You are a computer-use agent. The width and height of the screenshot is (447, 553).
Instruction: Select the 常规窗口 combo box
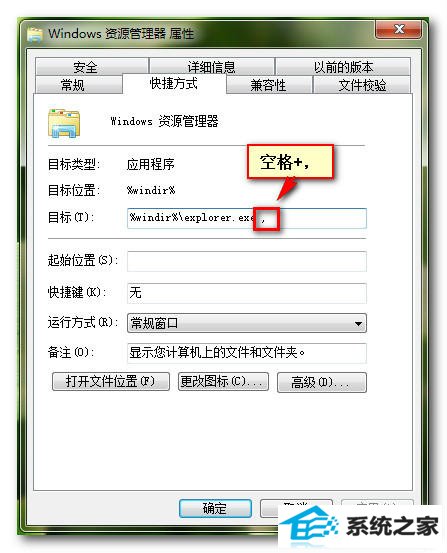point(247,323)
